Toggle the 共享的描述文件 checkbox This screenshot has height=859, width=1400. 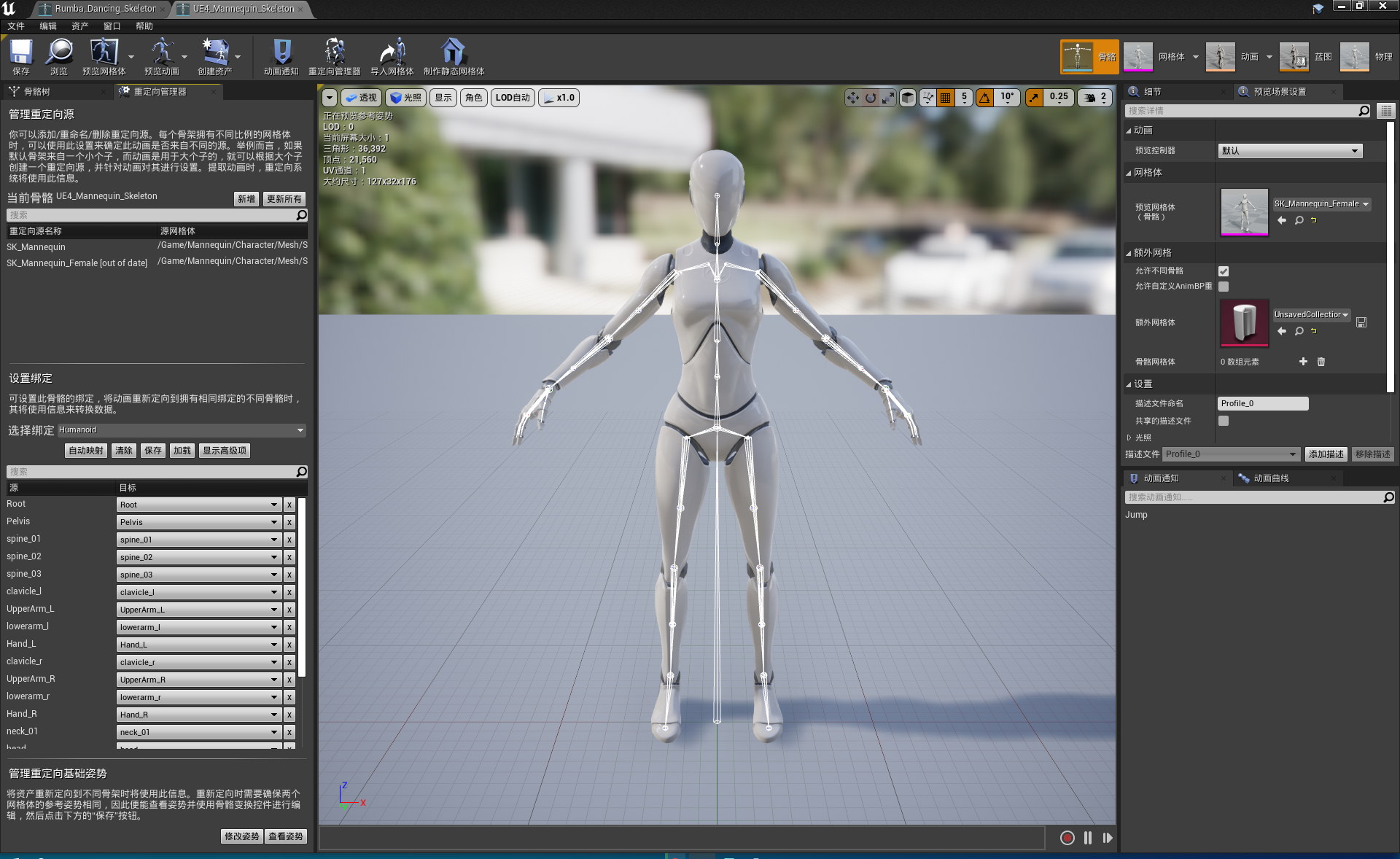(1224, 421)
